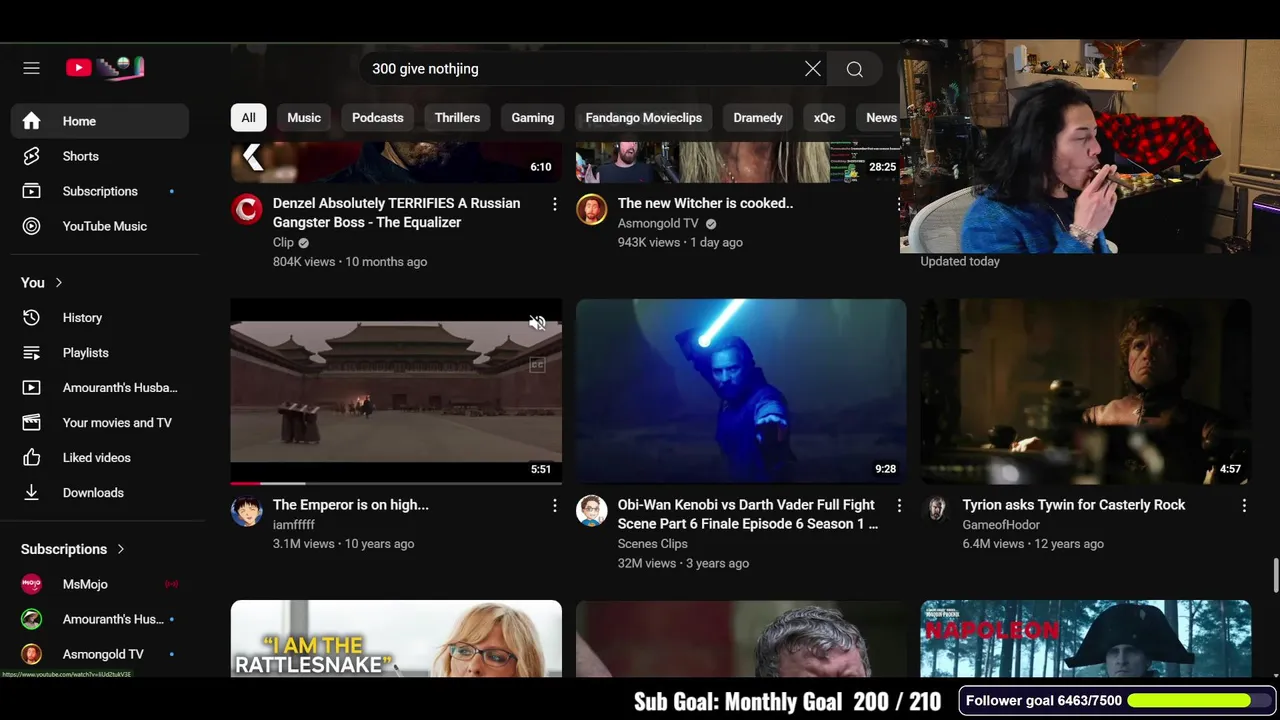Open Liked videos
Viewport: 1280px width, 720px height.
pyautogui.click(x=100, y=458)
